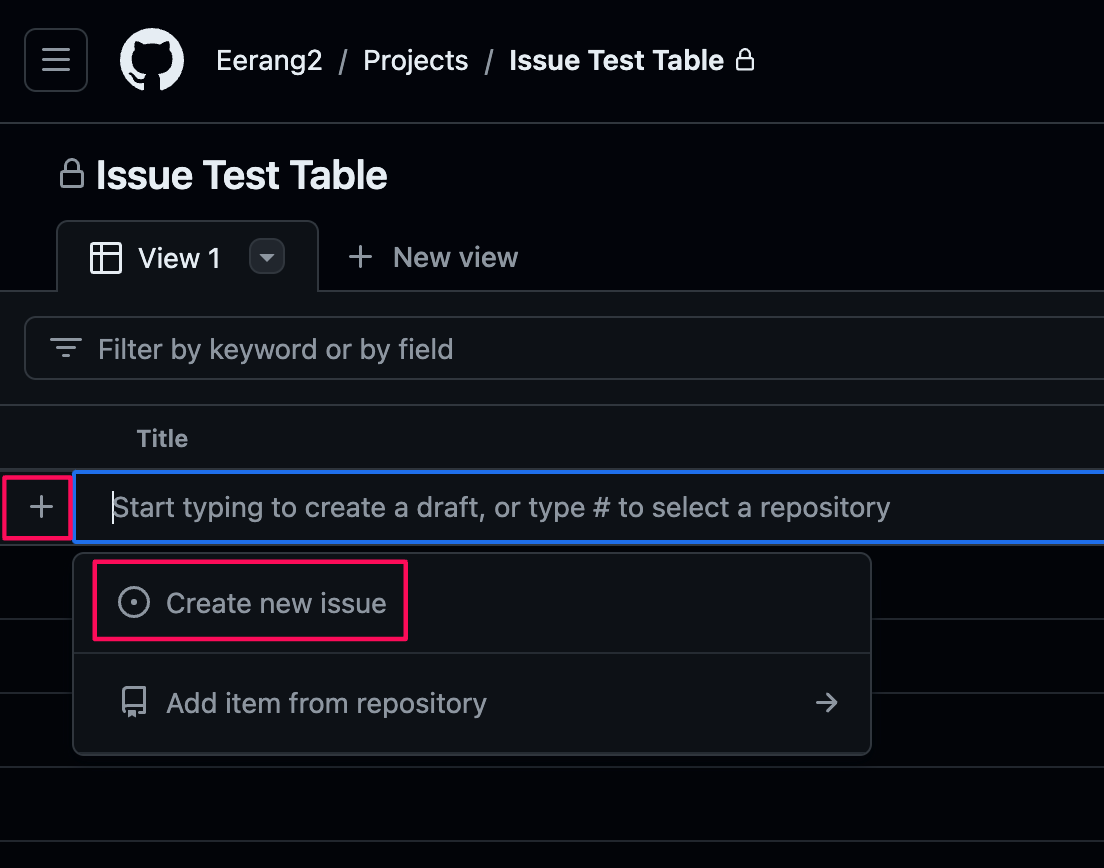Open the Eerang2 profile link

pyautogui.click(x=269, y=60)
